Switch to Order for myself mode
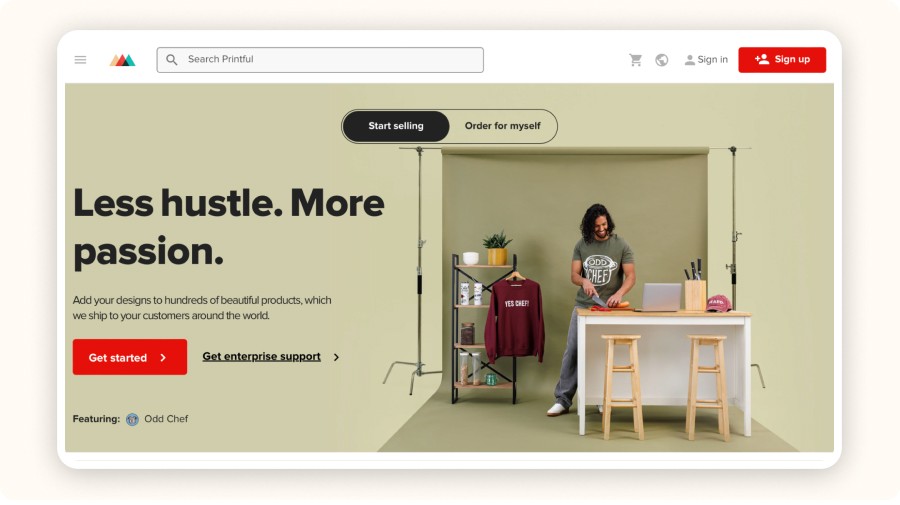Viewport: 900px width, 505px height. pos(502,126)
